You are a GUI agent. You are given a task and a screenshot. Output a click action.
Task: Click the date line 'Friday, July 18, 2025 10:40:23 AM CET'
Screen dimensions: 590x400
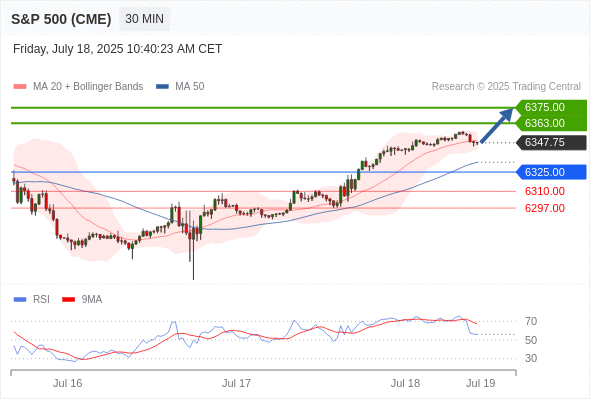117,49
